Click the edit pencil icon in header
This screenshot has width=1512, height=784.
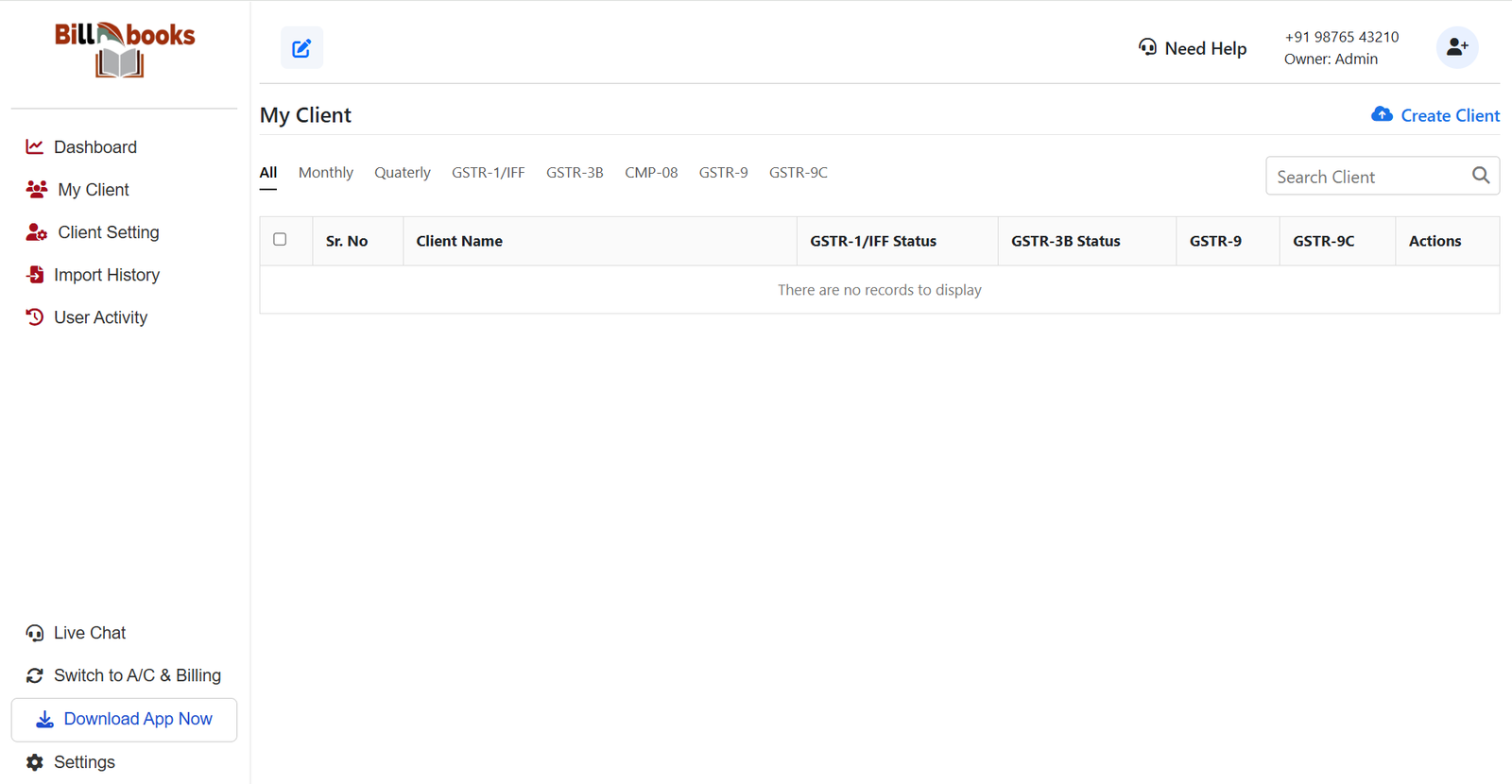pyautogui.click(x=301, y=48)
